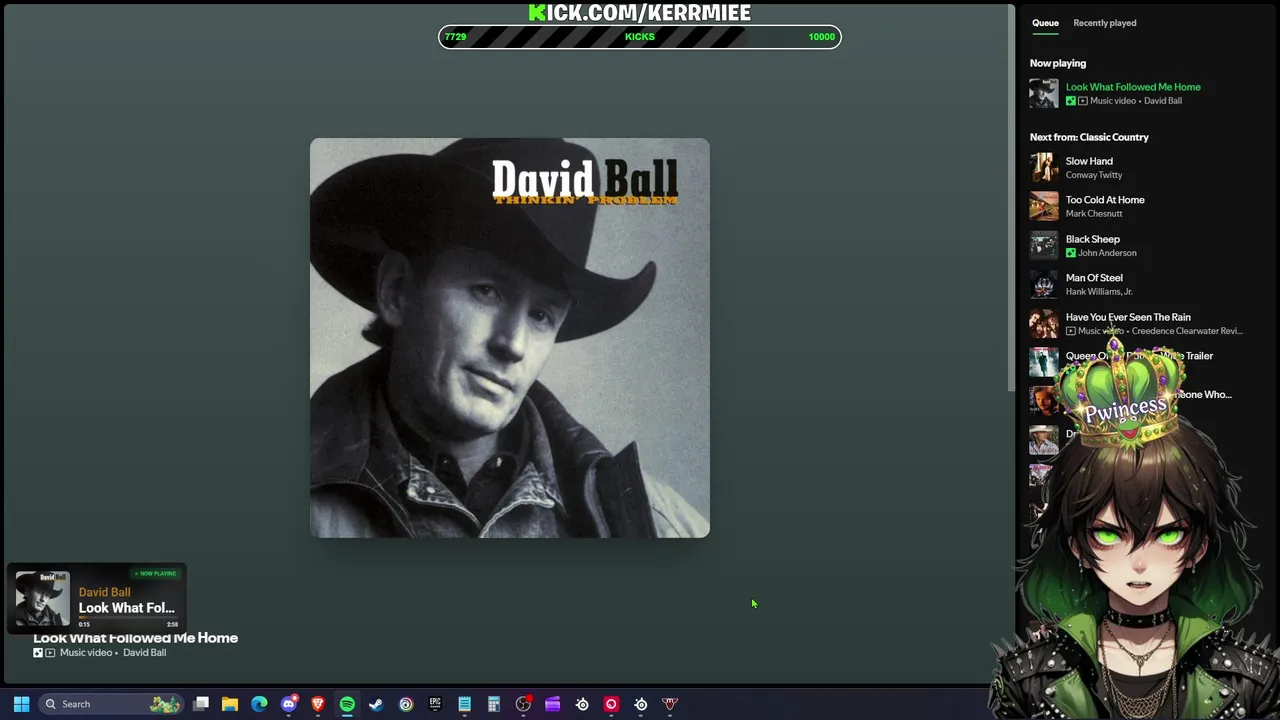Viewport: 1280px width, 720px height.
Task: Open Brave browser from the taskbar
Action: tap(318, 704)
